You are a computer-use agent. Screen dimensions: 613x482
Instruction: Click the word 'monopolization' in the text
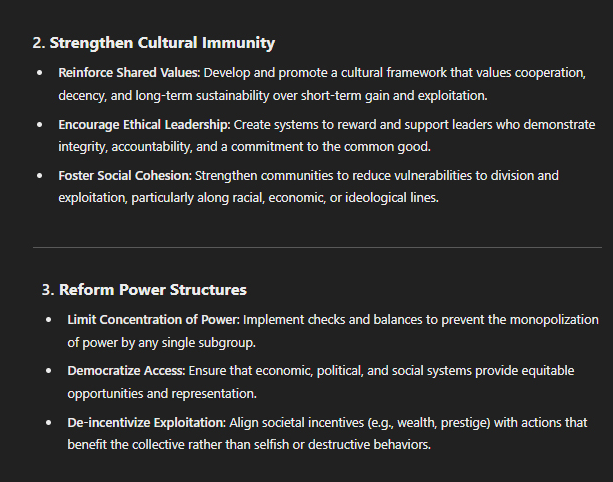pyautogui.click(x=554, y=320)
